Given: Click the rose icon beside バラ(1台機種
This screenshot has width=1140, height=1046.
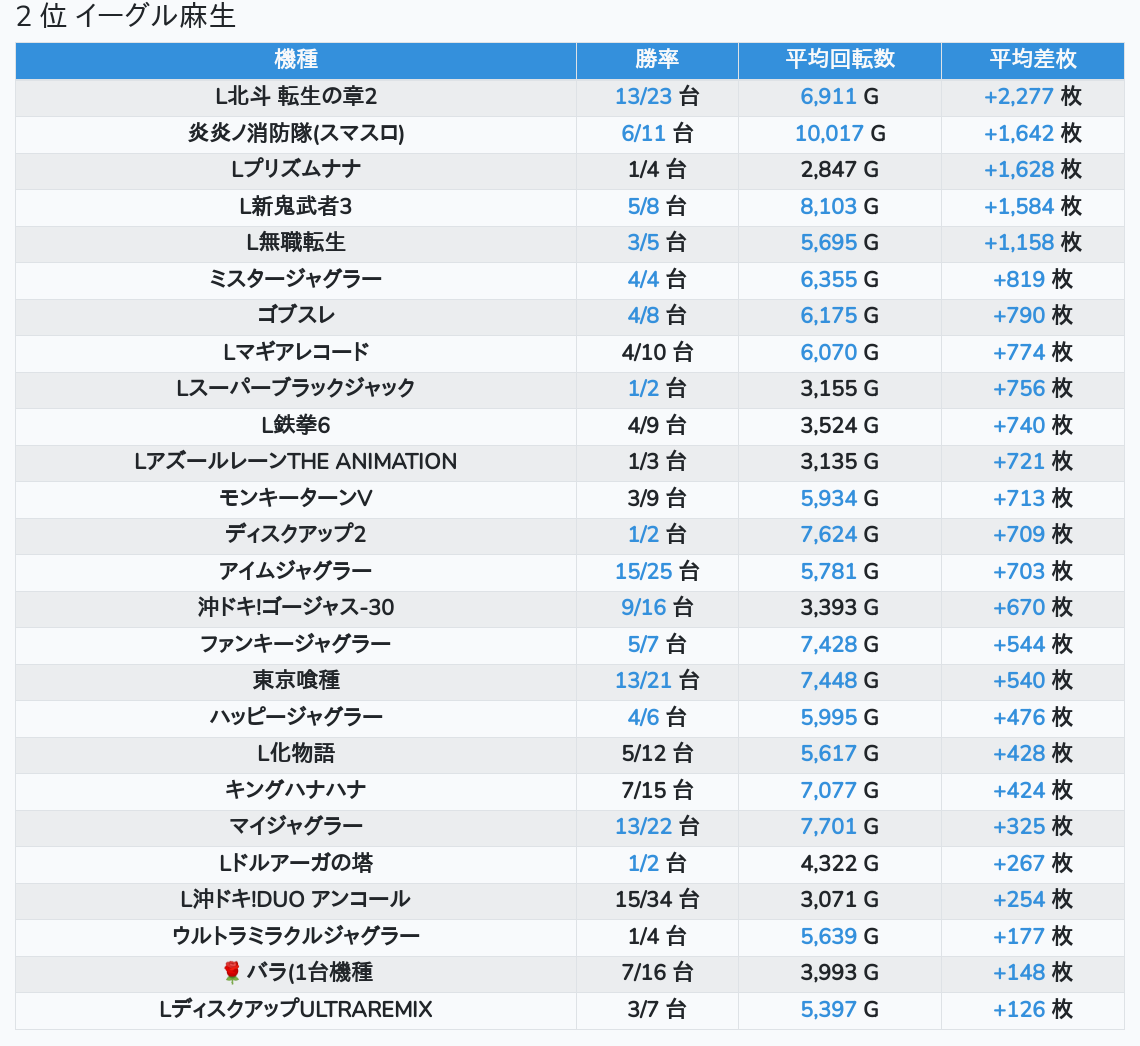Looking at the screenshot, I should click(232, 972).
